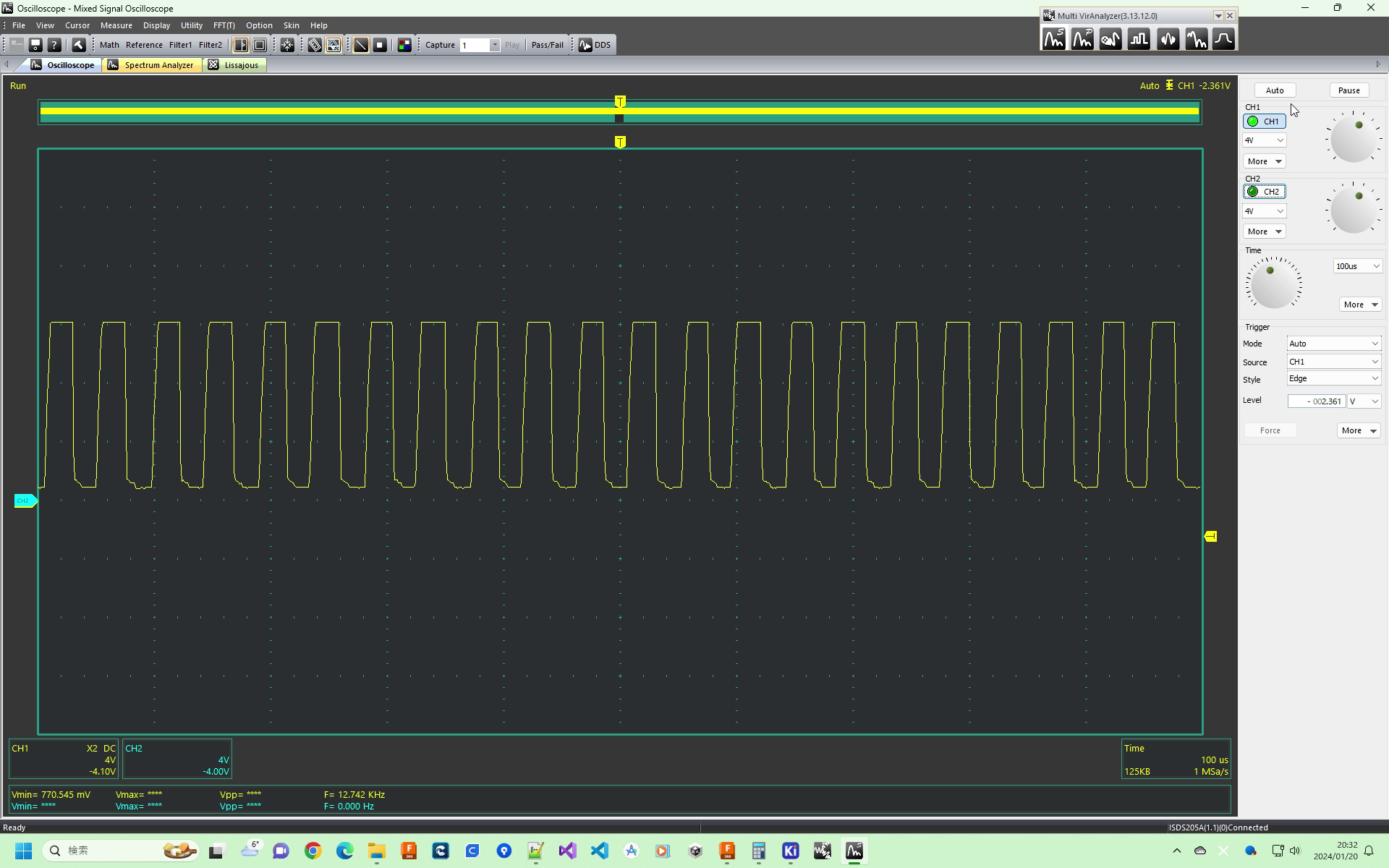Toggle the CH2 channel enable button
Viewport: 1389px width, 868px height.
pos(1264,192)
